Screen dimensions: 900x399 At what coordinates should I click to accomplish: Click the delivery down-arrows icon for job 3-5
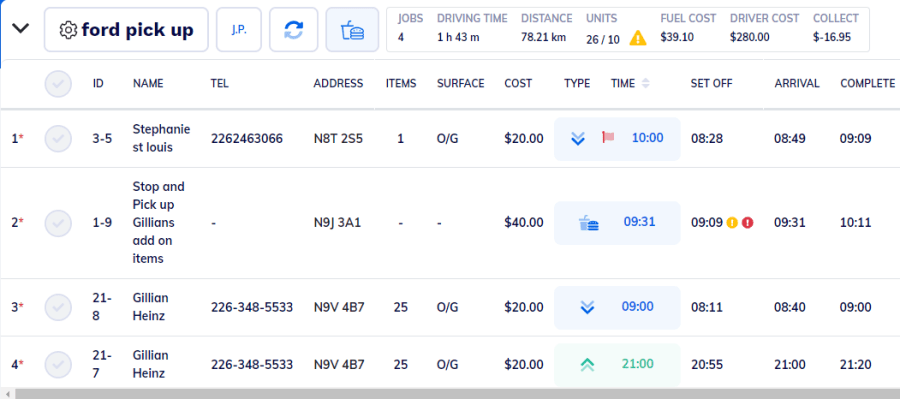coord(578,139)
